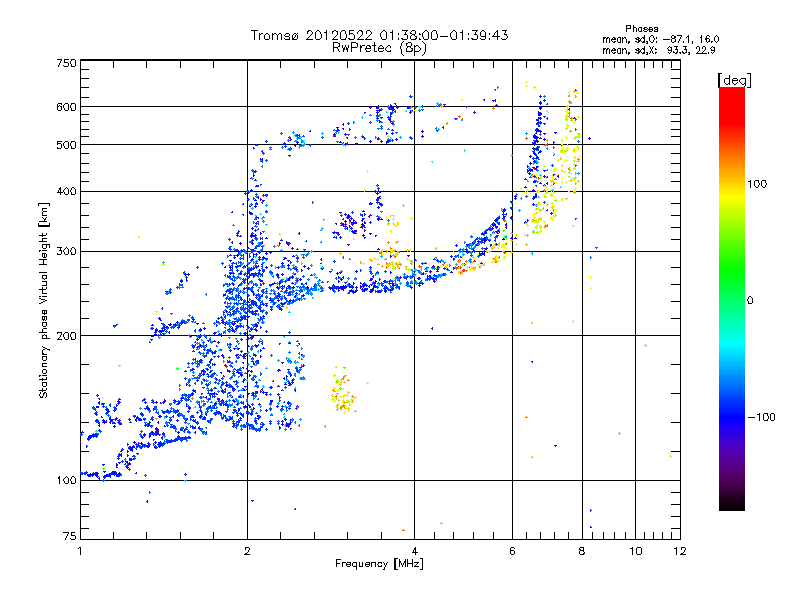Click the y-axis tick label '600'
The width and height of the screenshot is (800, 600).
[x=66, y=107]
